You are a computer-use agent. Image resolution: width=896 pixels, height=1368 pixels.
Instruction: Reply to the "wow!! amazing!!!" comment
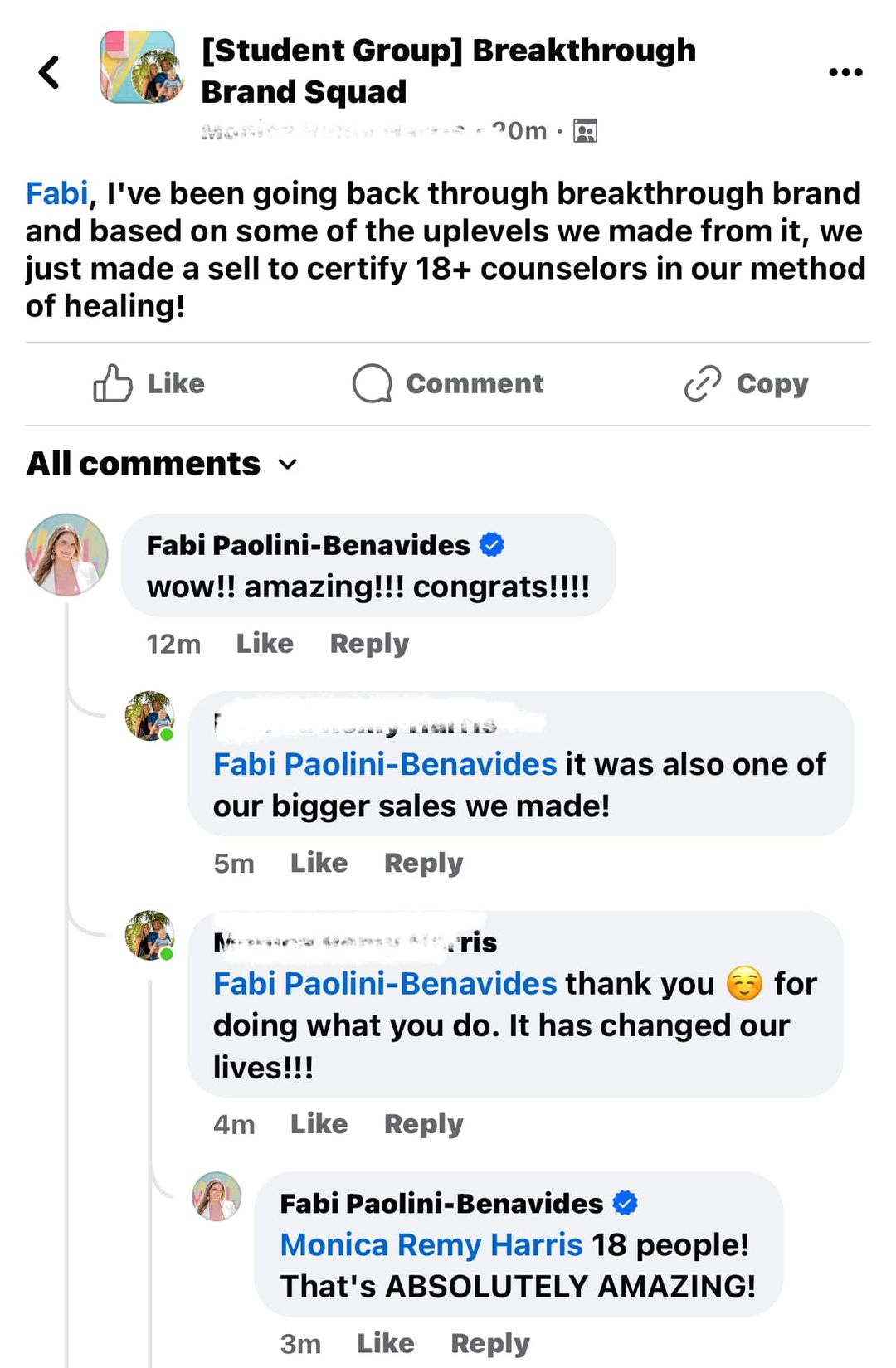[x=369, y=643]
